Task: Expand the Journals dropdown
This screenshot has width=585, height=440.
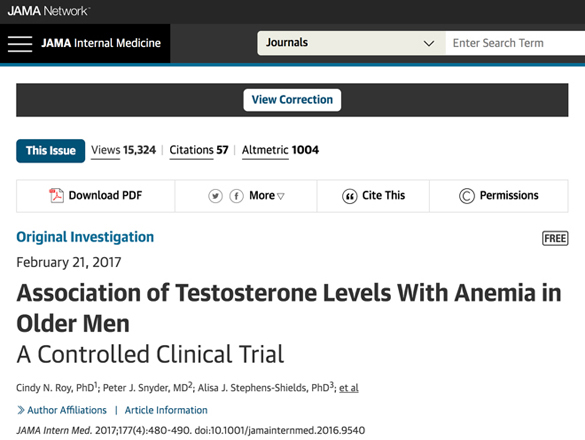Action: 351,43
